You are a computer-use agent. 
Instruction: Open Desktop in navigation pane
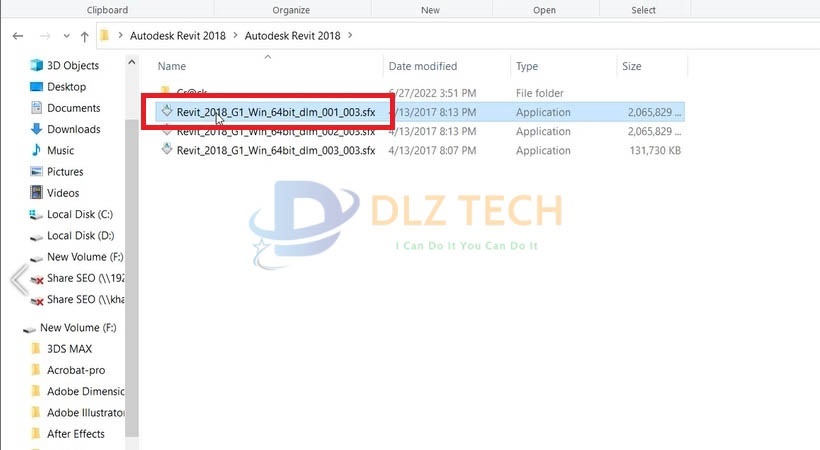coord(66,87)
